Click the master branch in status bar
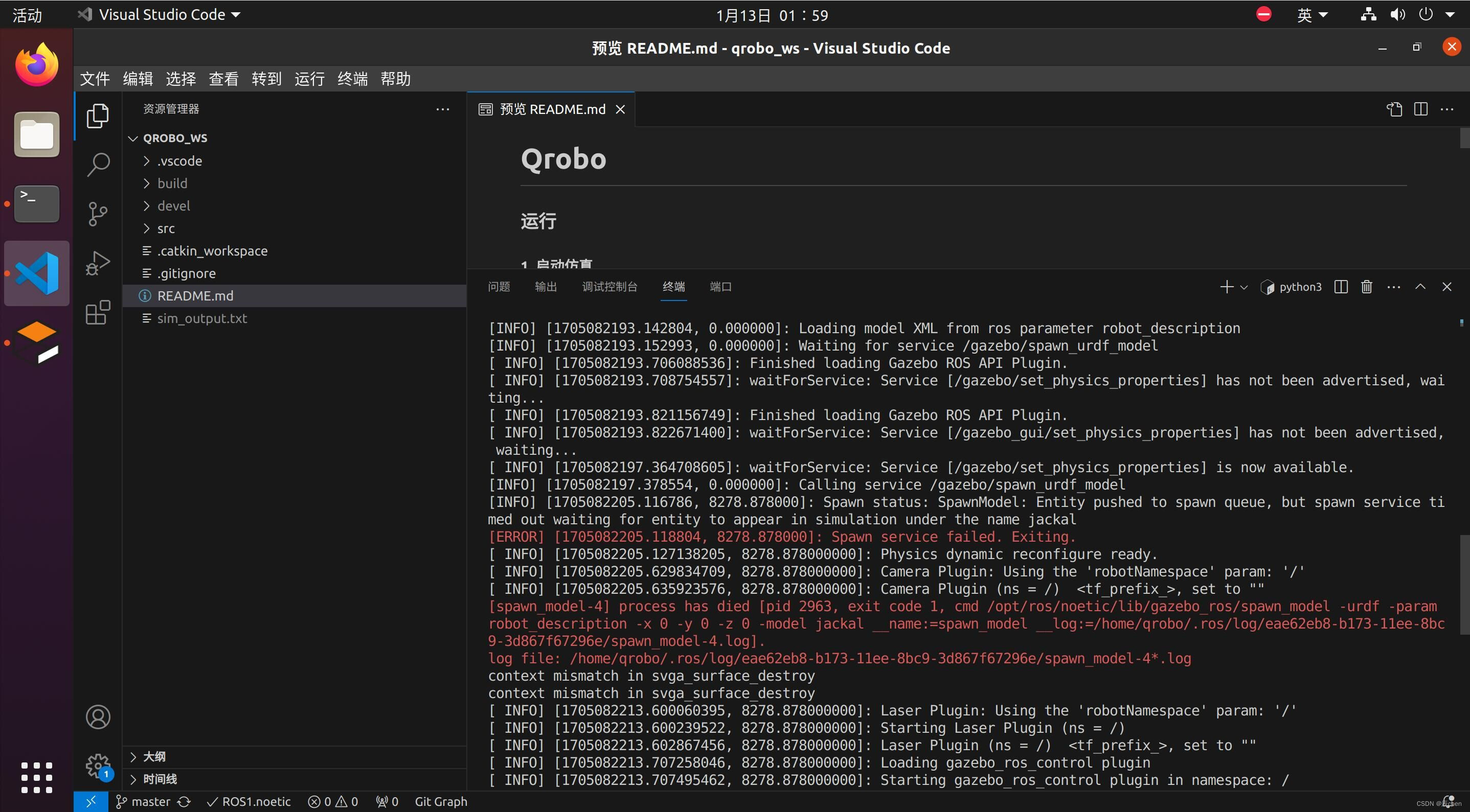The height and width of the screenshot is (812, 1470). click(144, 802)
